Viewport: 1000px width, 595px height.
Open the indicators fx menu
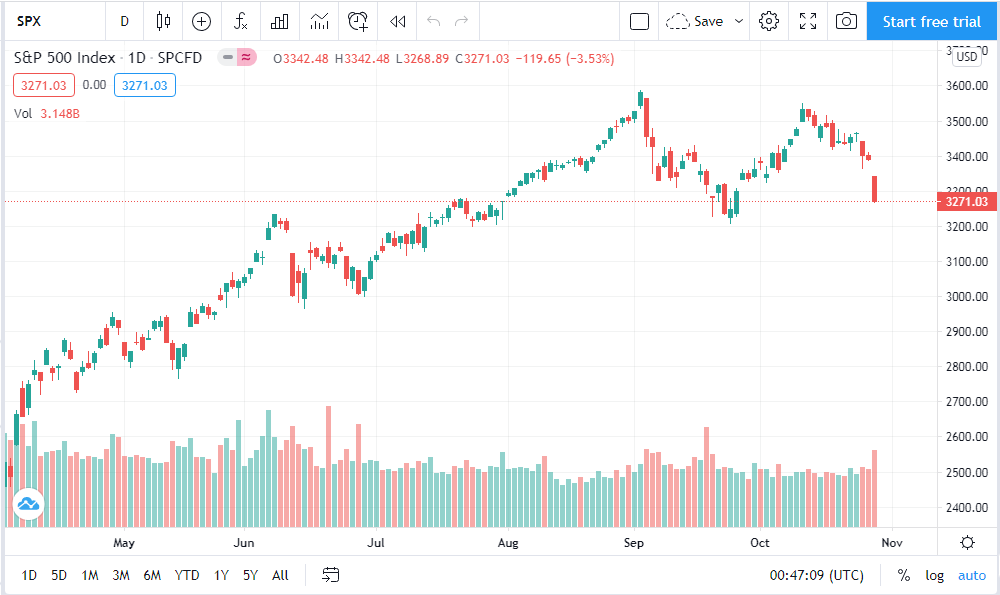(x=240, y=22)
